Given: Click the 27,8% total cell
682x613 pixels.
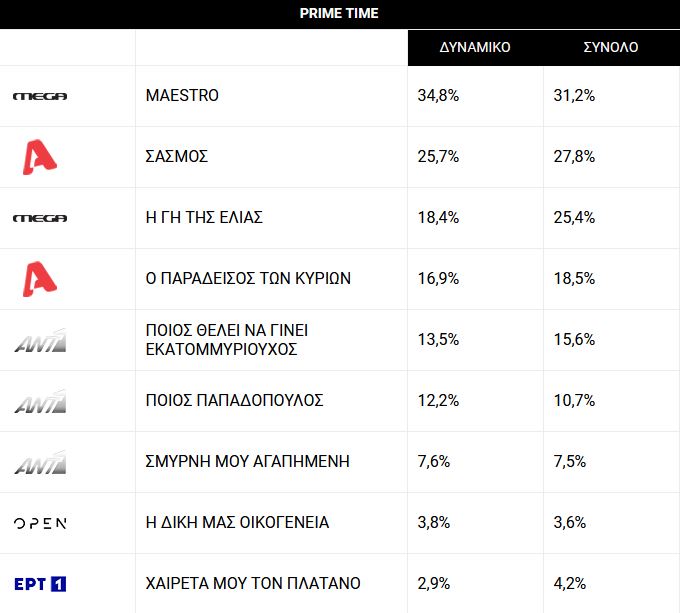Looking at the screenshot, I should 574,157.
